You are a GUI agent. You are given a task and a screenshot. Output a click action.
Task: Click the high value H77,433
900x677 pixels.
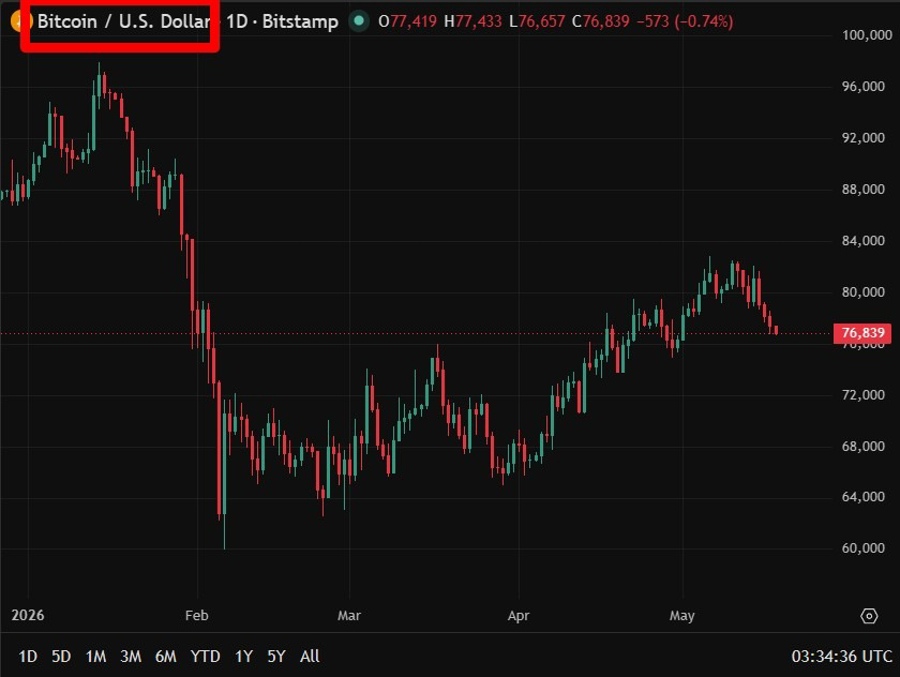click(473, 22)
